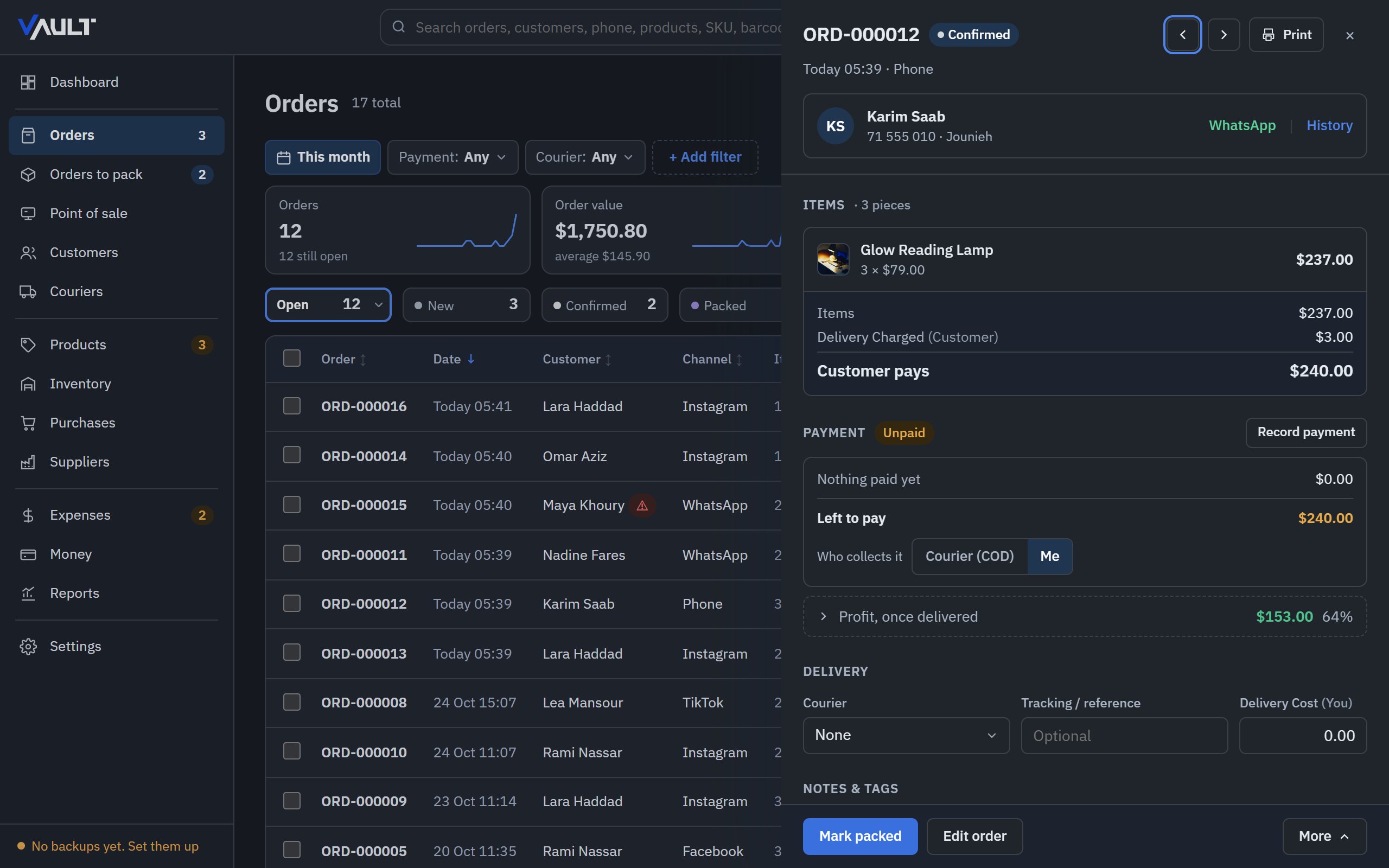This screenshot has width=1389, height=868.
Task: Close the ORD-000012 detail panel
Action: click(x=1349, y=36)
